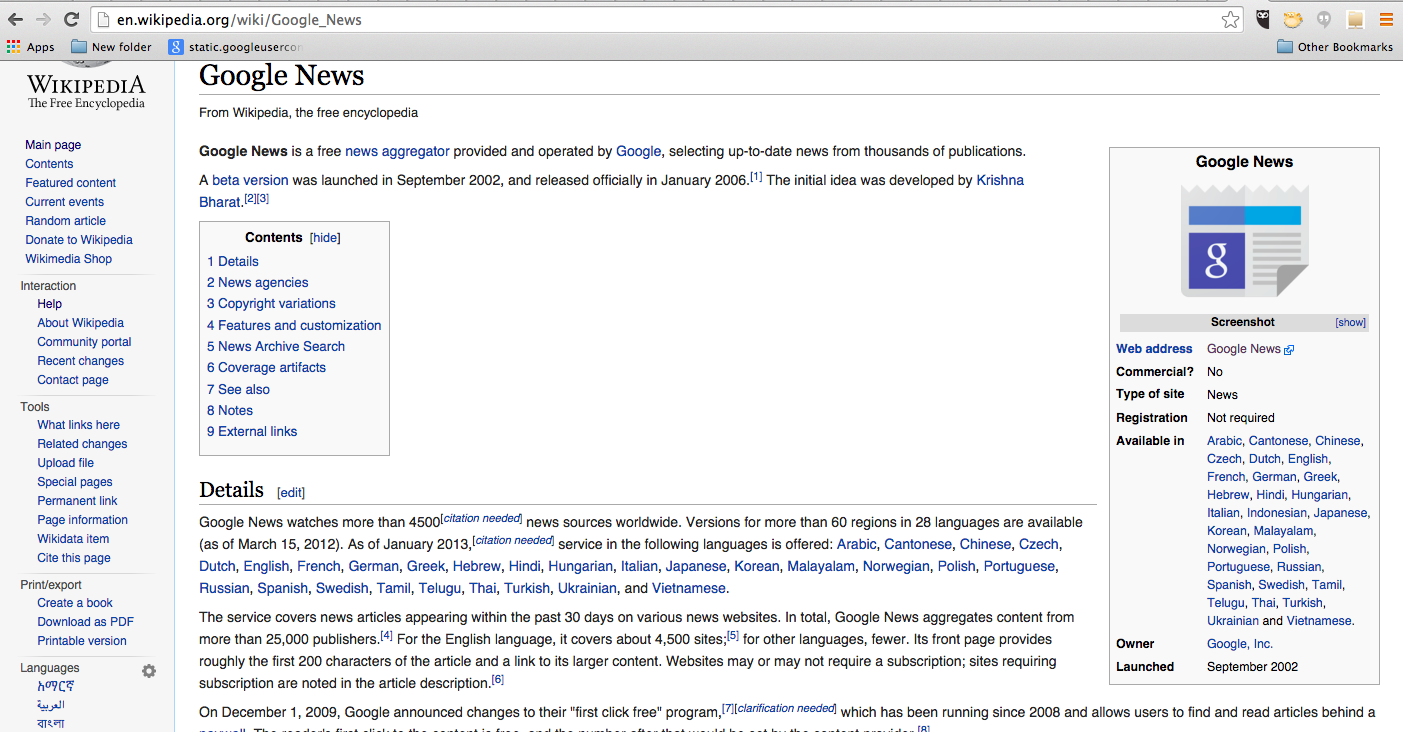Click the page info icon in address bar
Viewport: 1403px width, 732px height.
pyautogui.click(x=104, y=19)
